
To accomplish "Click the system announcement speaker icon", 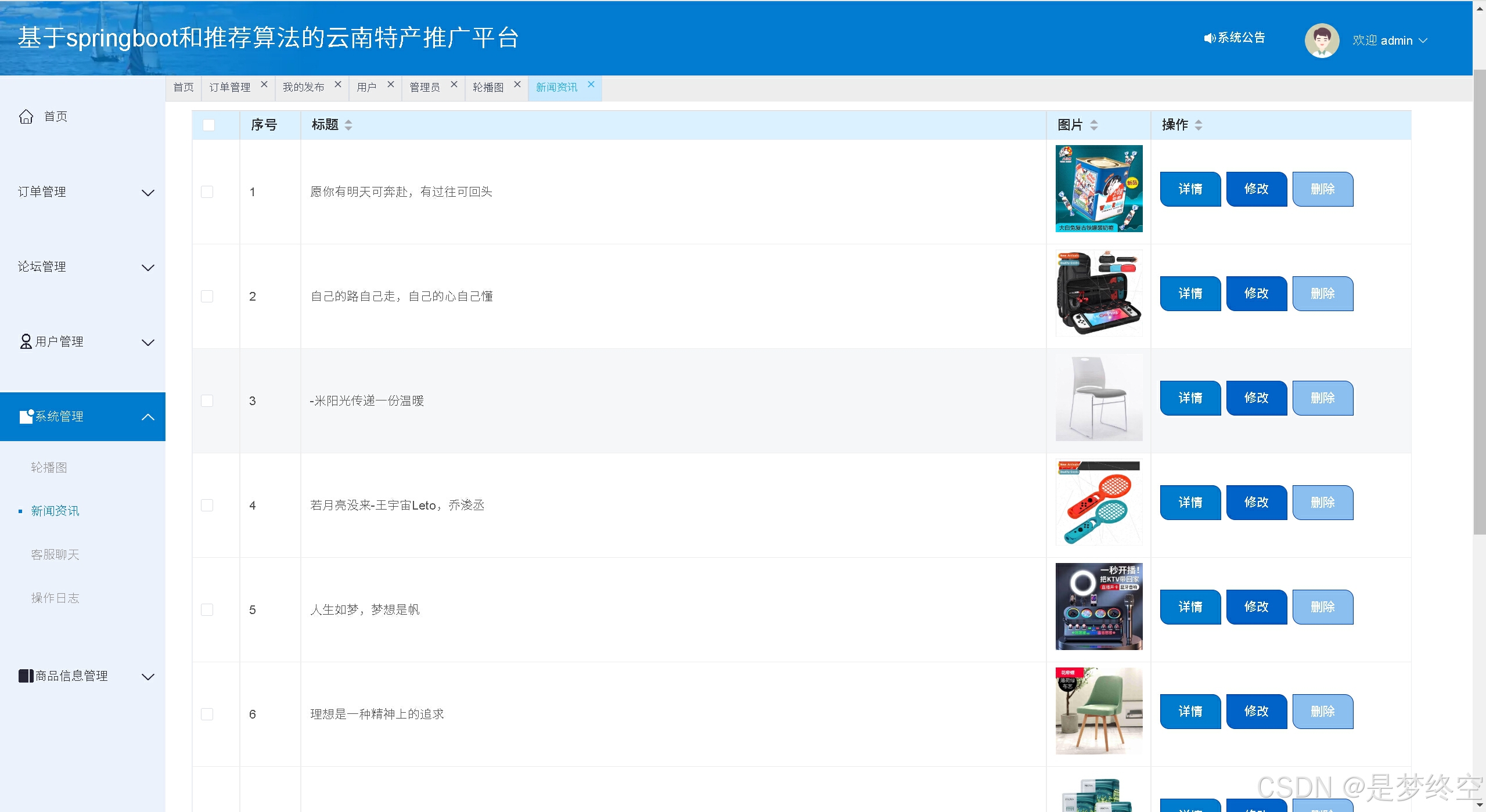I will click(x=1209, y=38).
